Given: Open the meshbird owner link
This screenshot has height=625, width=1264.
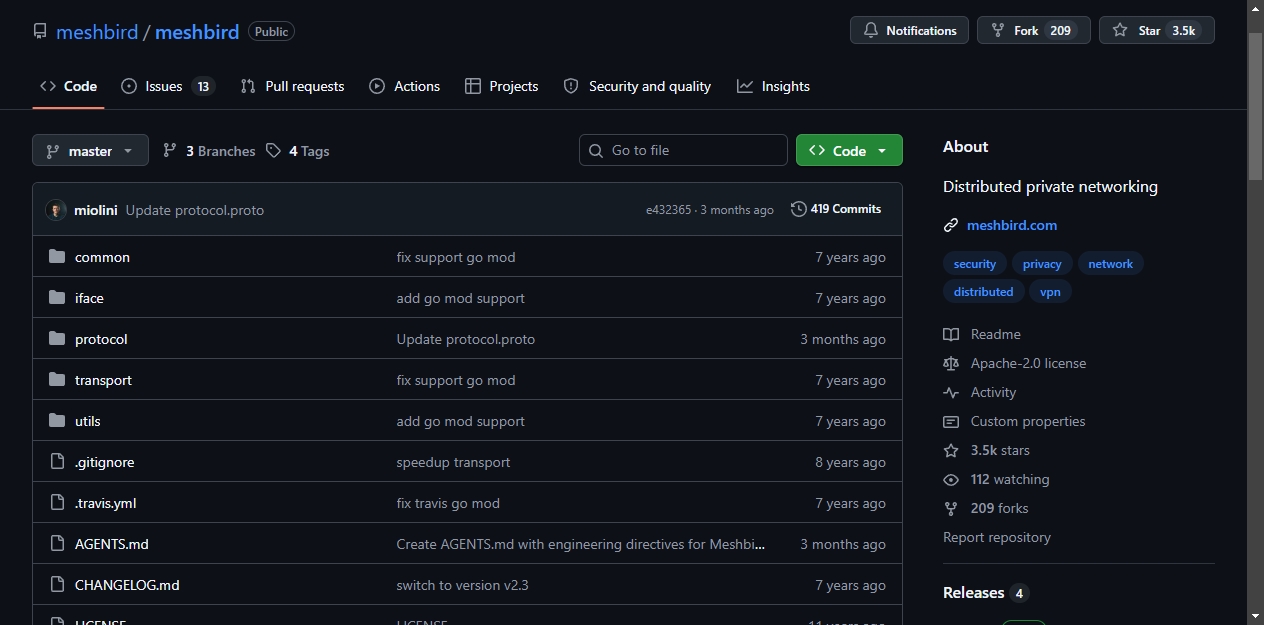Looking at the screenshot, I should click(x=97, y=32).
